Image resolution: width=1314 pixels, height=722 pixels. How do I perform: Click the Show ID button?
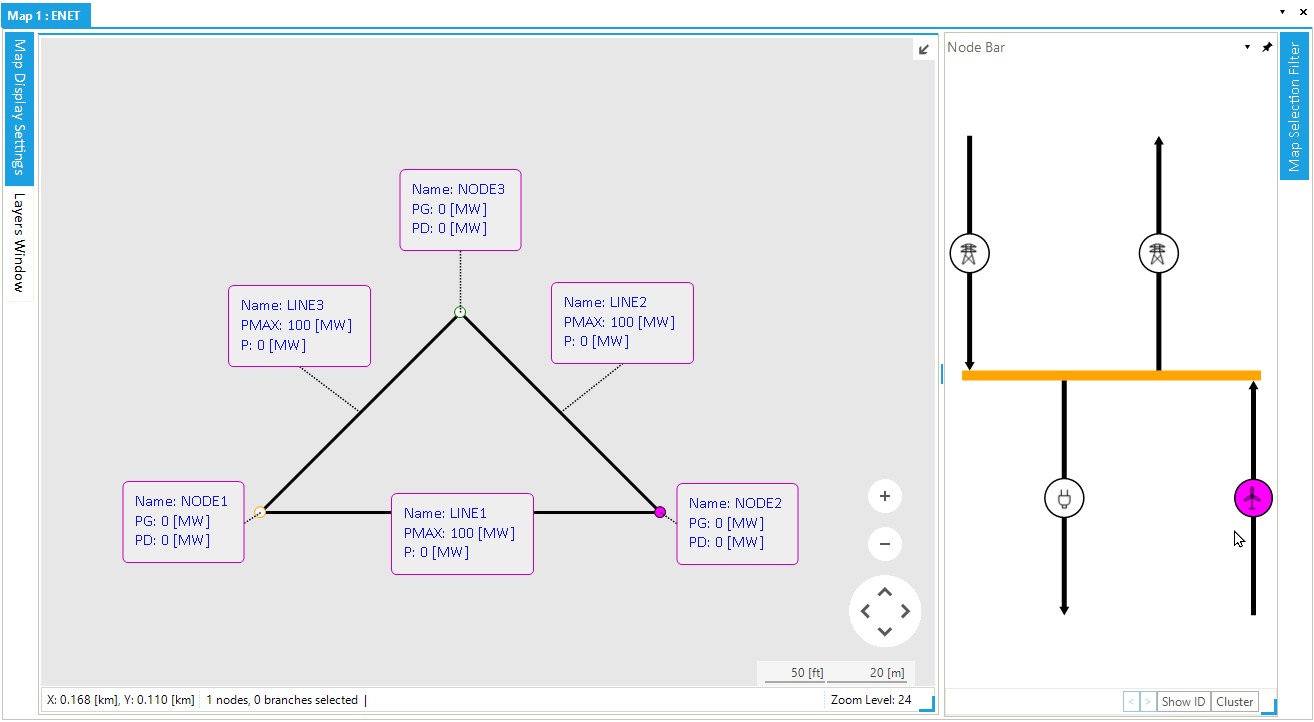tap(1183, 702)
